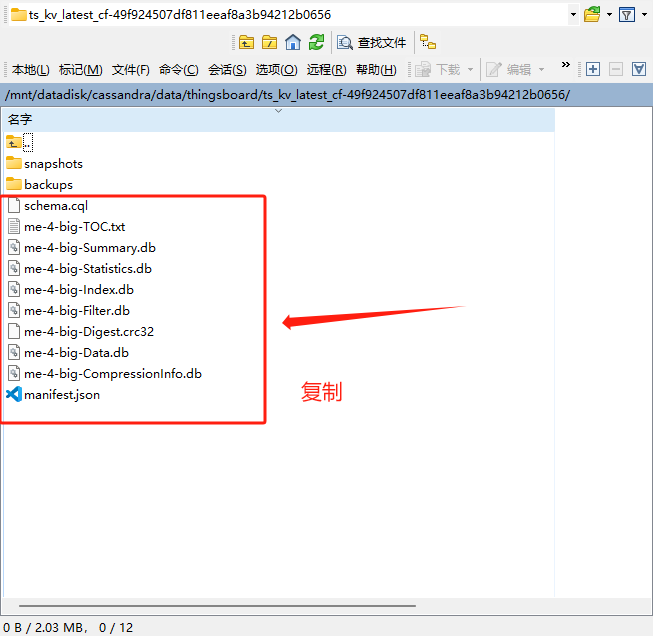The image size is (653, 636).
Task: Click the select all check icon
Action: pos(638,69)
